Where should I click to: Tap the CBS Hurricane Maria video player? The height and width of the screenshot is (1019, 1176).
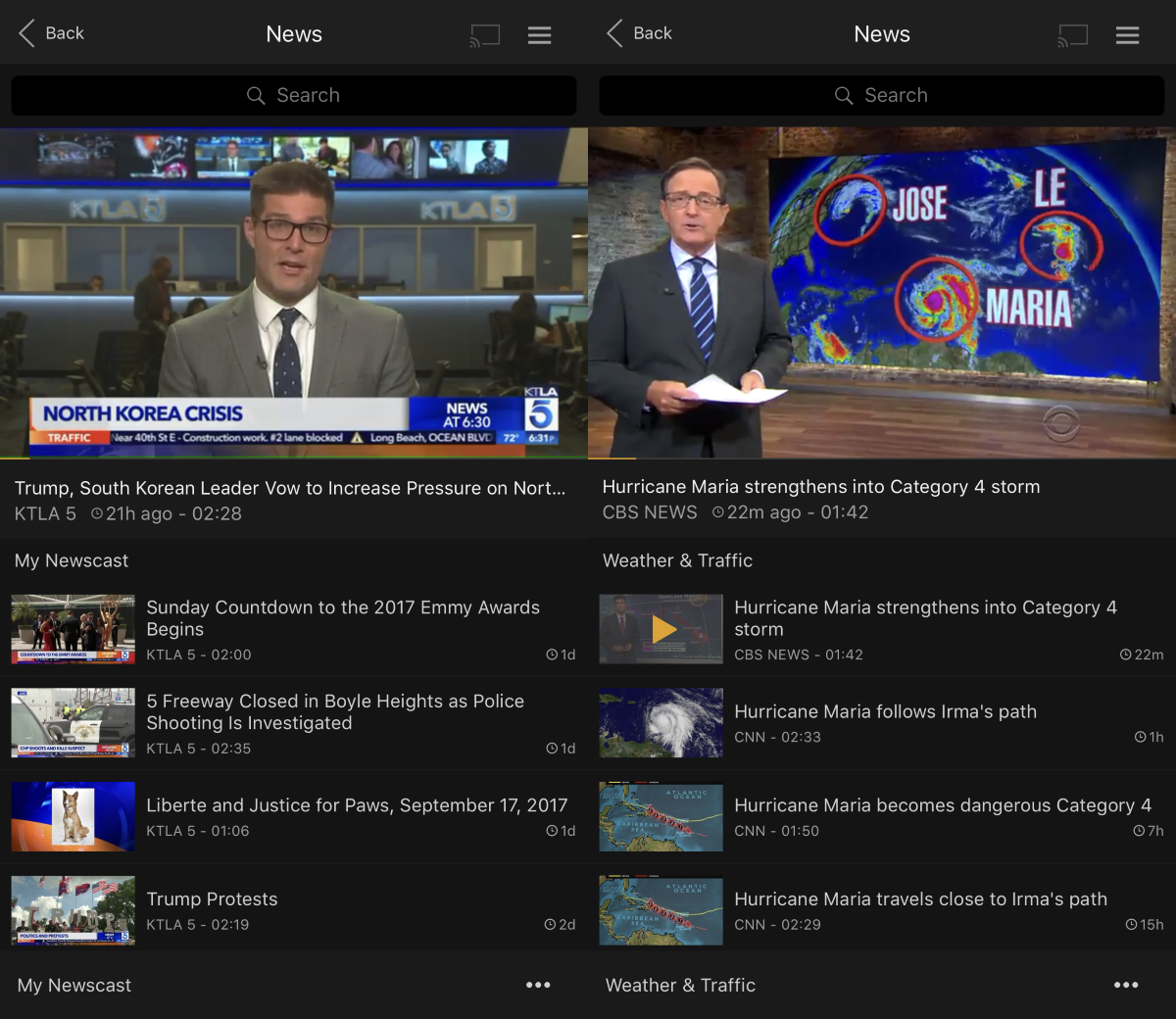[882, 293]
